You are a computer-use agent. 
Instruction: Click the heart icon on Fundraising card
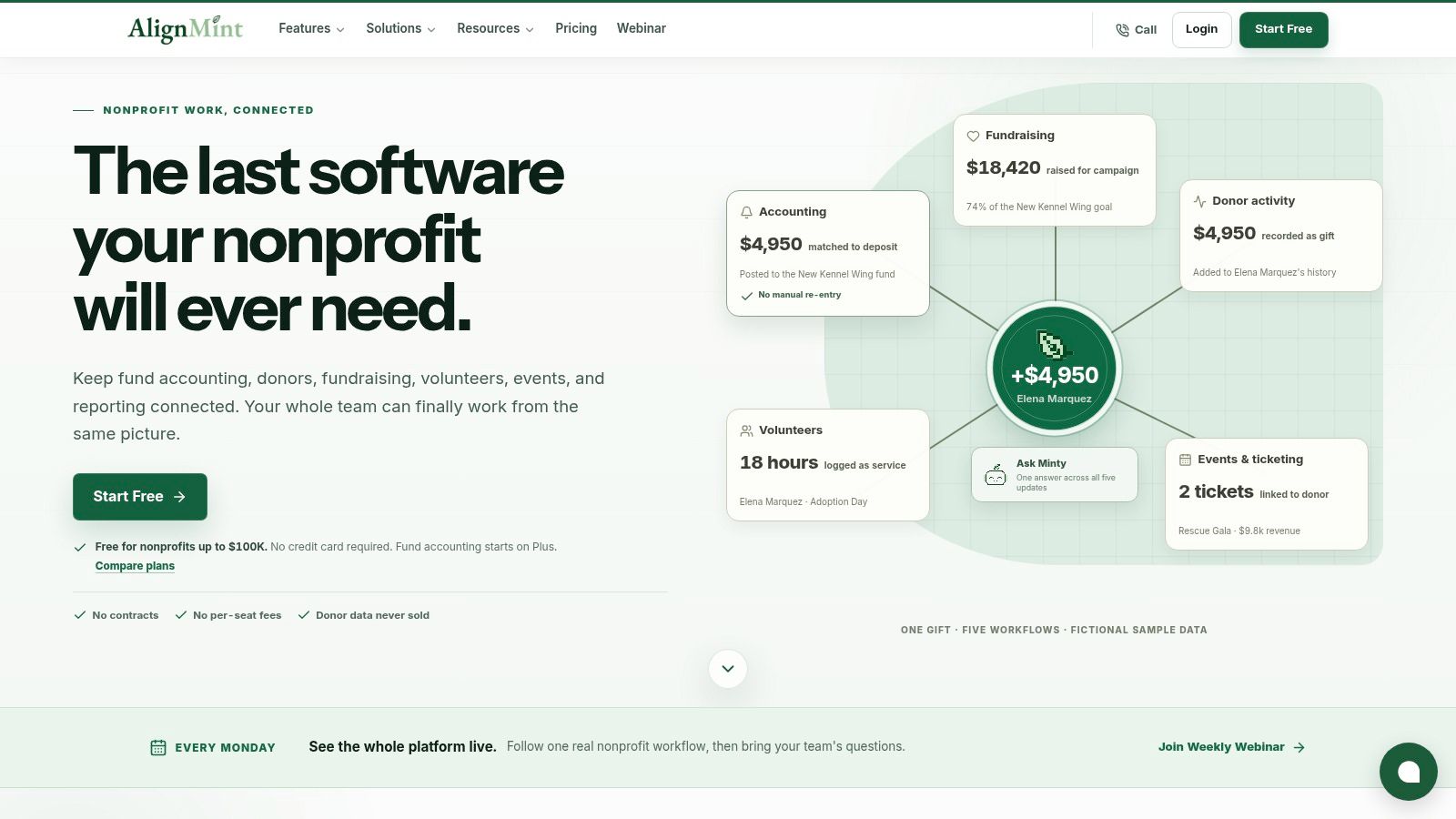click(x=973, y=136)
